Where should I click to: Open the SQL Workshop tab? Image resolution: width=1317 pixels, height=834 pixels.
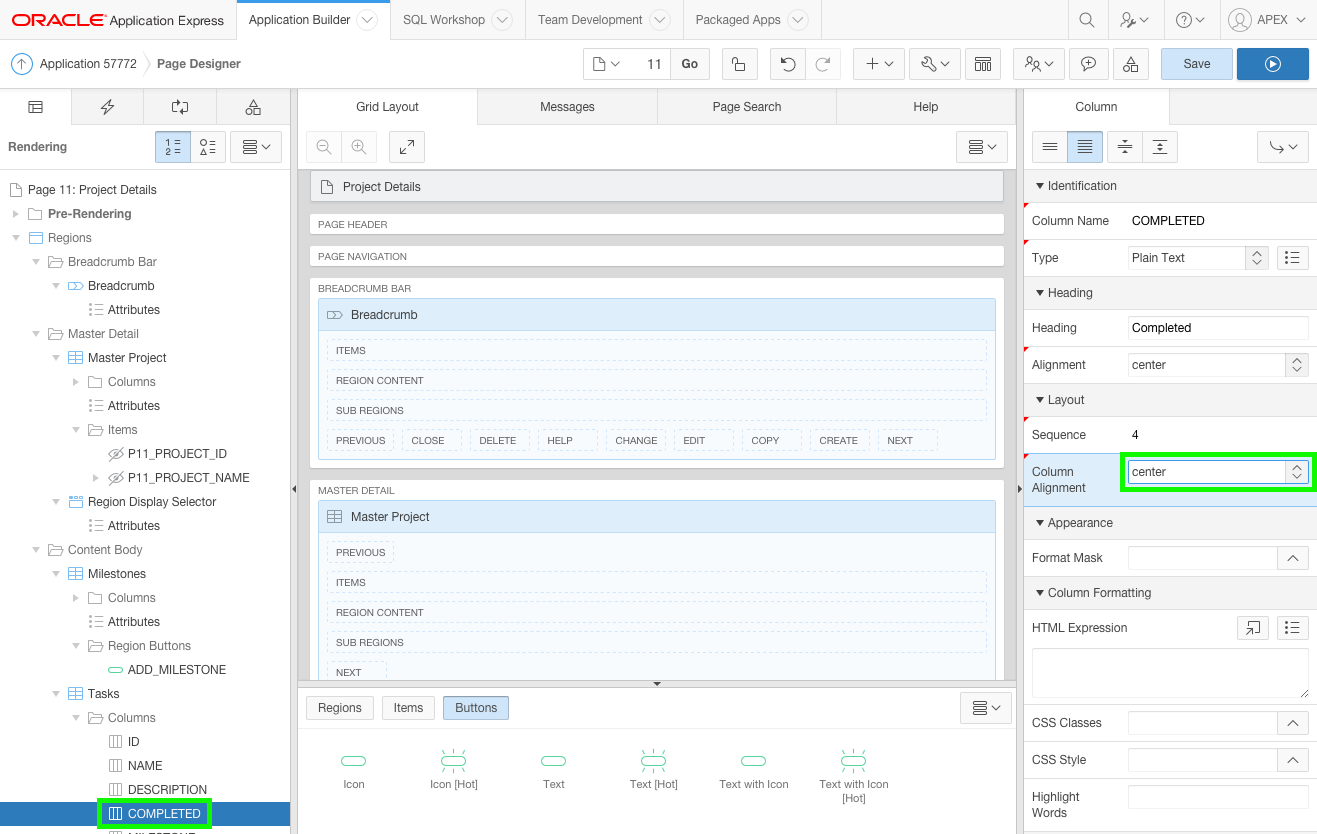pos(444,20)
